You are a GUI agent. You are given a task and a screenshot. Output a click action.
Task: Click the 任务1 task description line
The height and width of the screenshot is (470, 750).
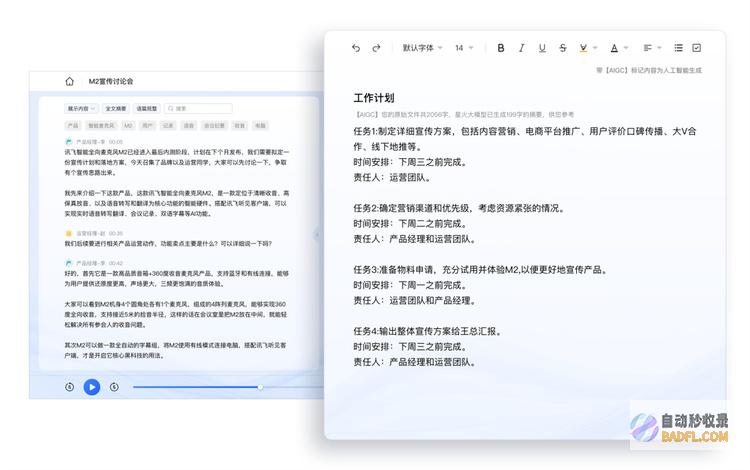pyautogui.click(x=525, y=139)
